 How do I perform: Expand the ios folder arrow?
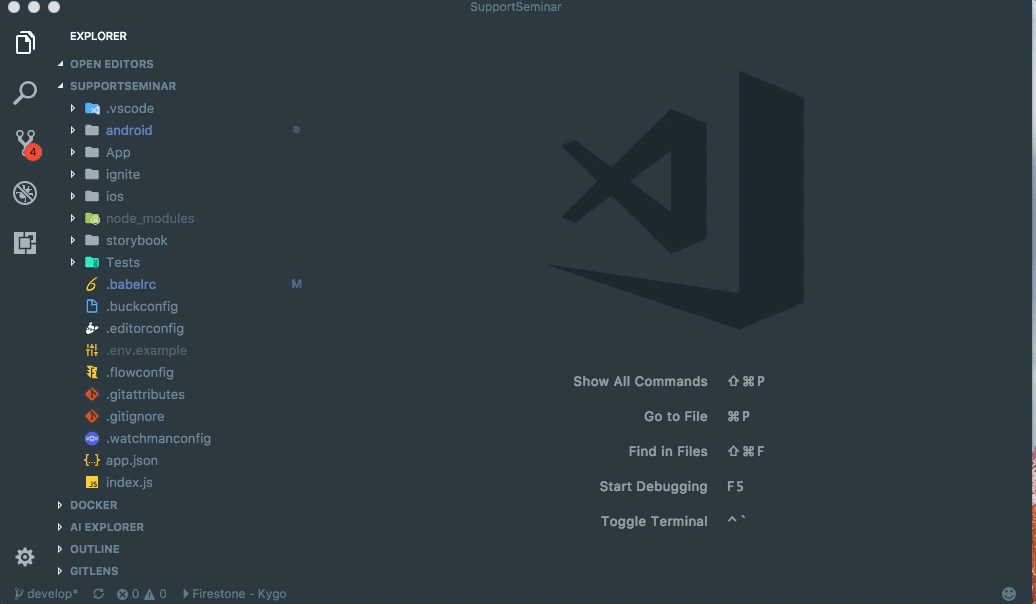point(73,196)
